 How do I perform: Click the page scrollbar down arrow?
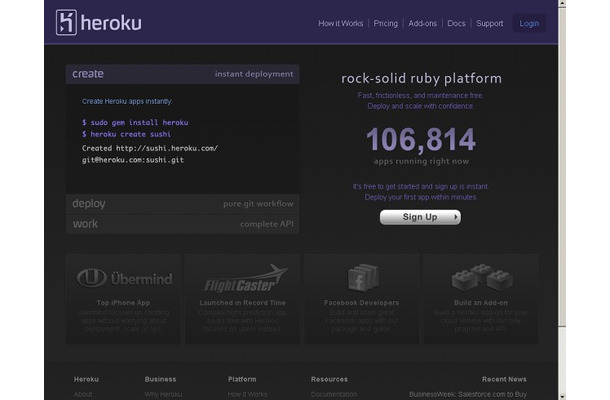point(562,396)
